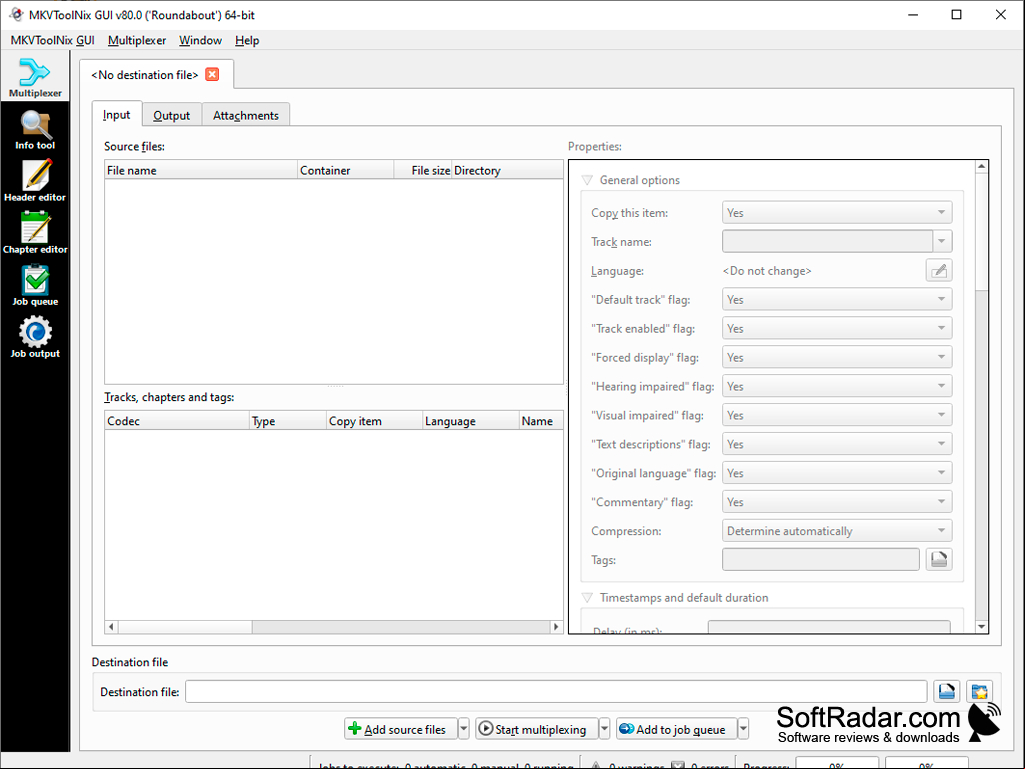Browse for the destination file with the save icon
This screenshot has width=1025, height=769.
(x=946, y=691)
